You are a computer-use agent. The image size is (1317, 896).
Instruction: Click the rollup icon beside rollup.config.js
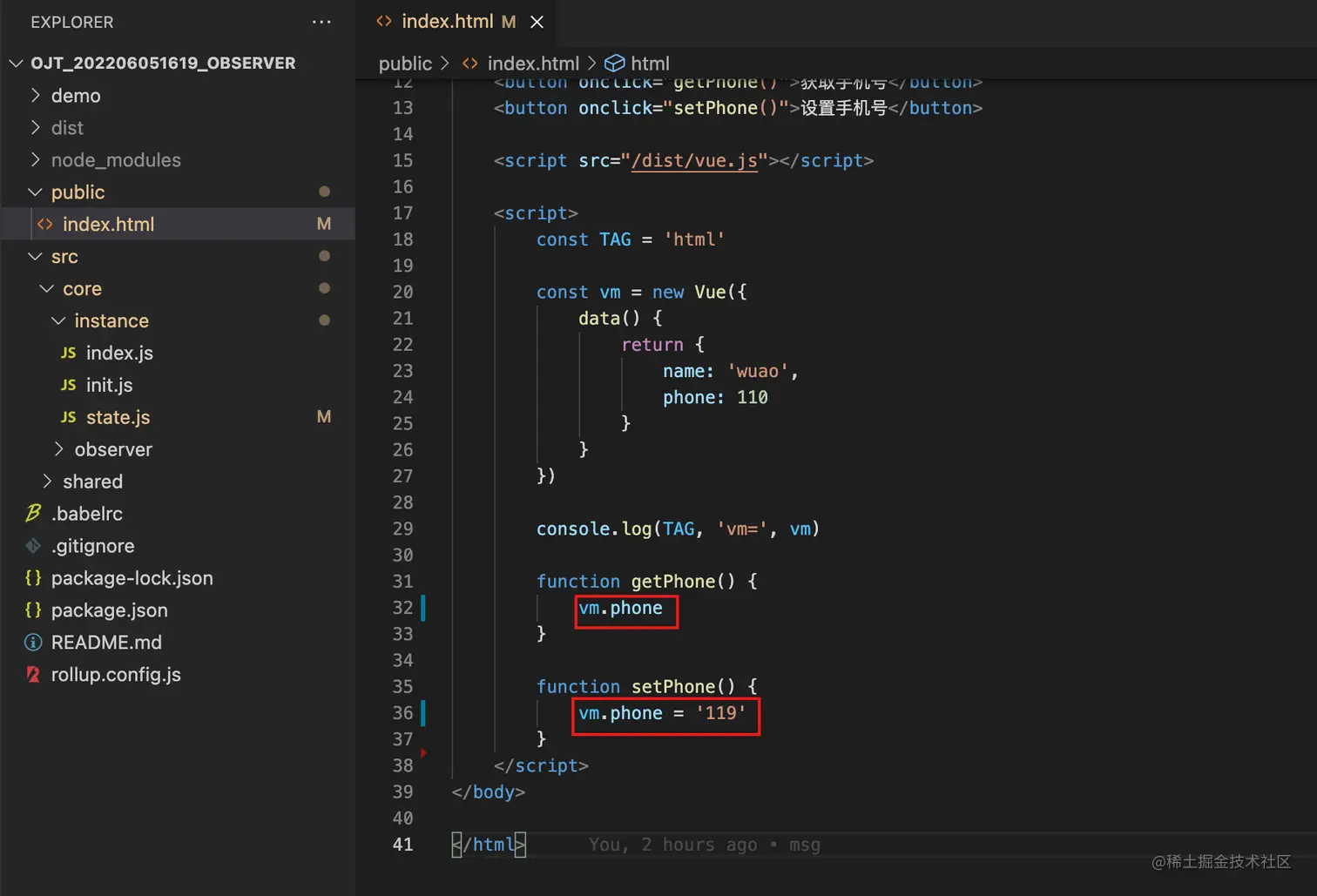tap(33, 675)
